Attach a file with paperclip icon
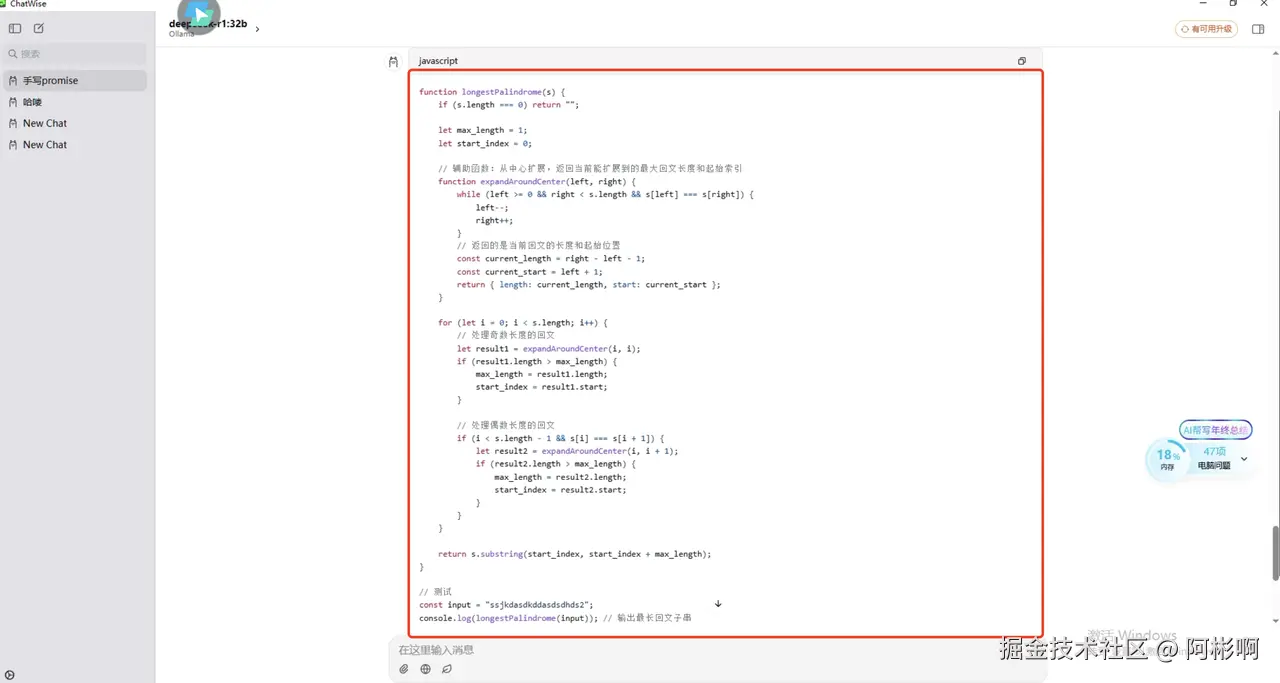 [x=404, y=669]
